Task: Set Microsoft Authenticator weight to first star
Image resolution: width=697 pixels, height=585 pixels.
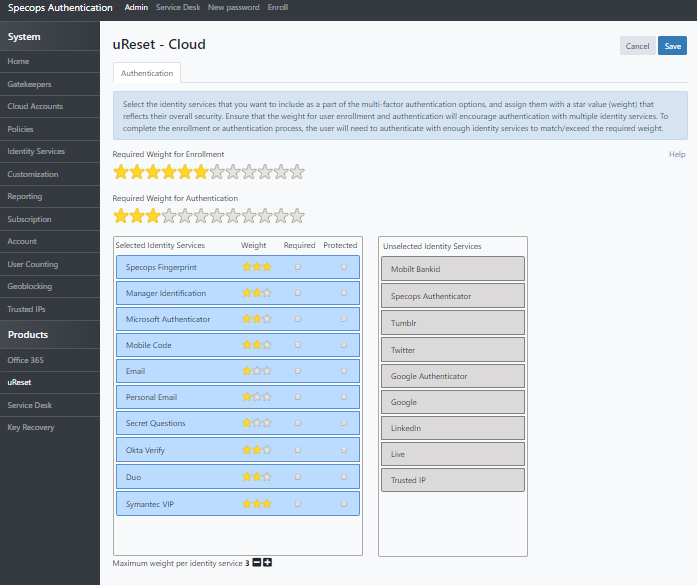Action: pos(247,319)
